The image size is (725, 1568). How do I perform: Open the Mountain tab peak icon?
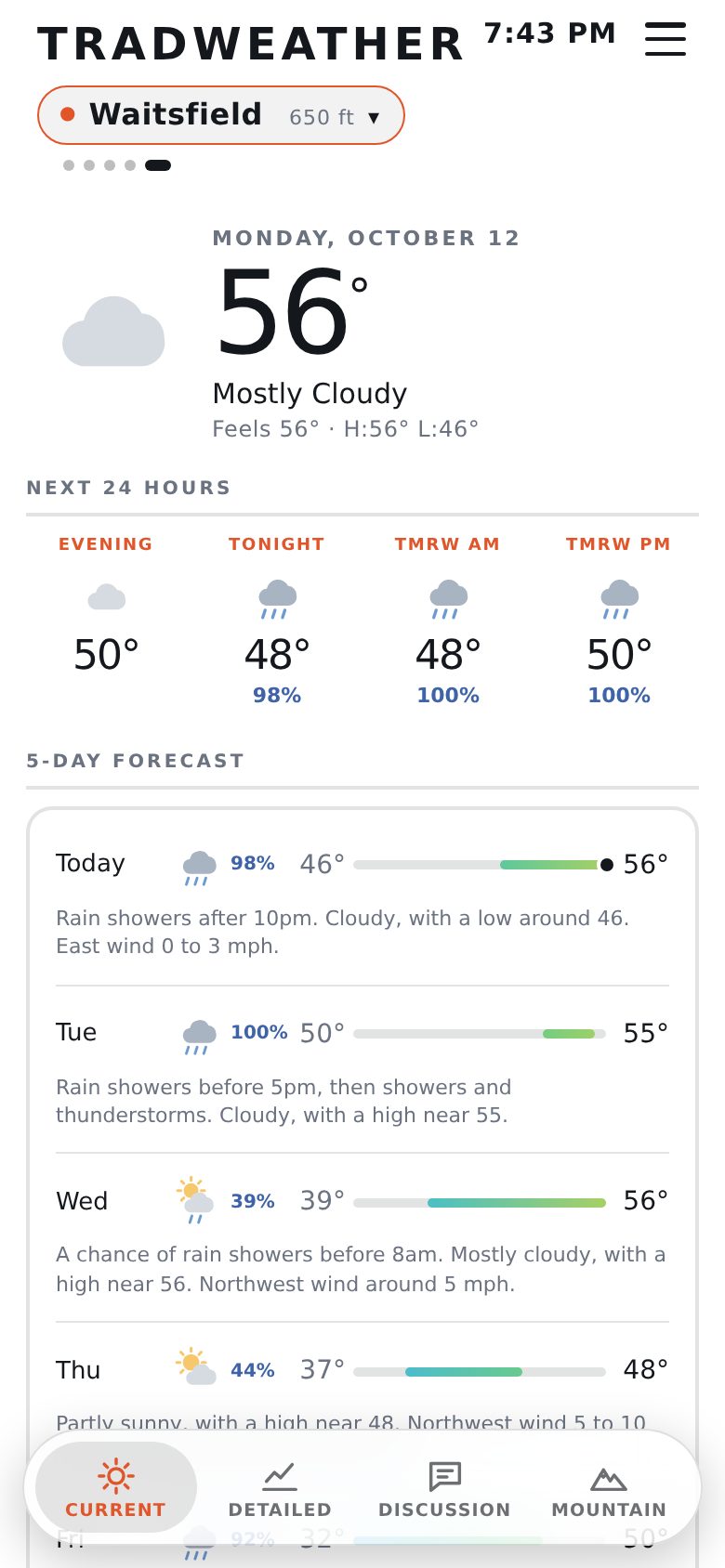[609, 1477]
